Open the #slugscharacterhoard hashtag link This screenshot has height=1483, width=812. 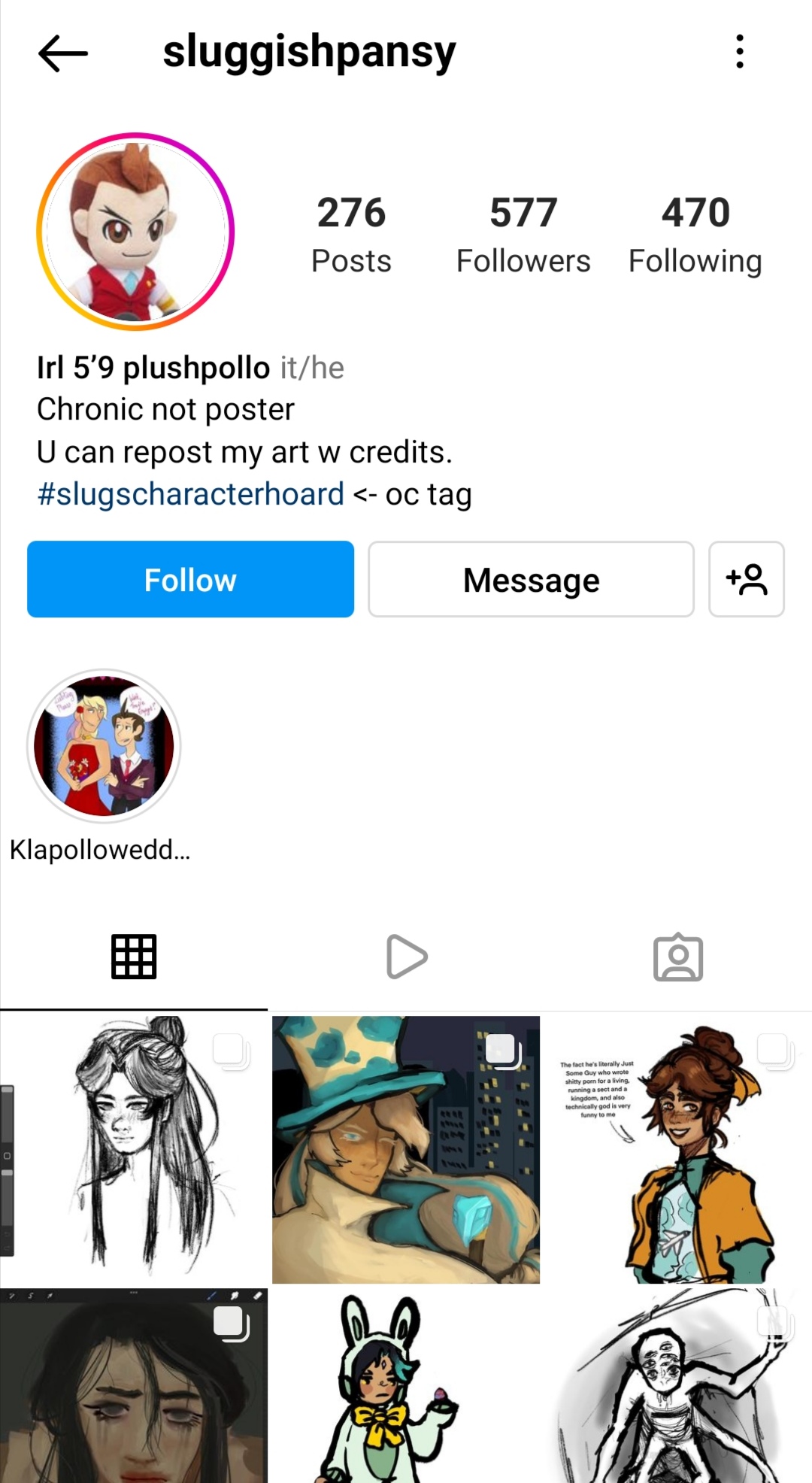tap(191, 494)
